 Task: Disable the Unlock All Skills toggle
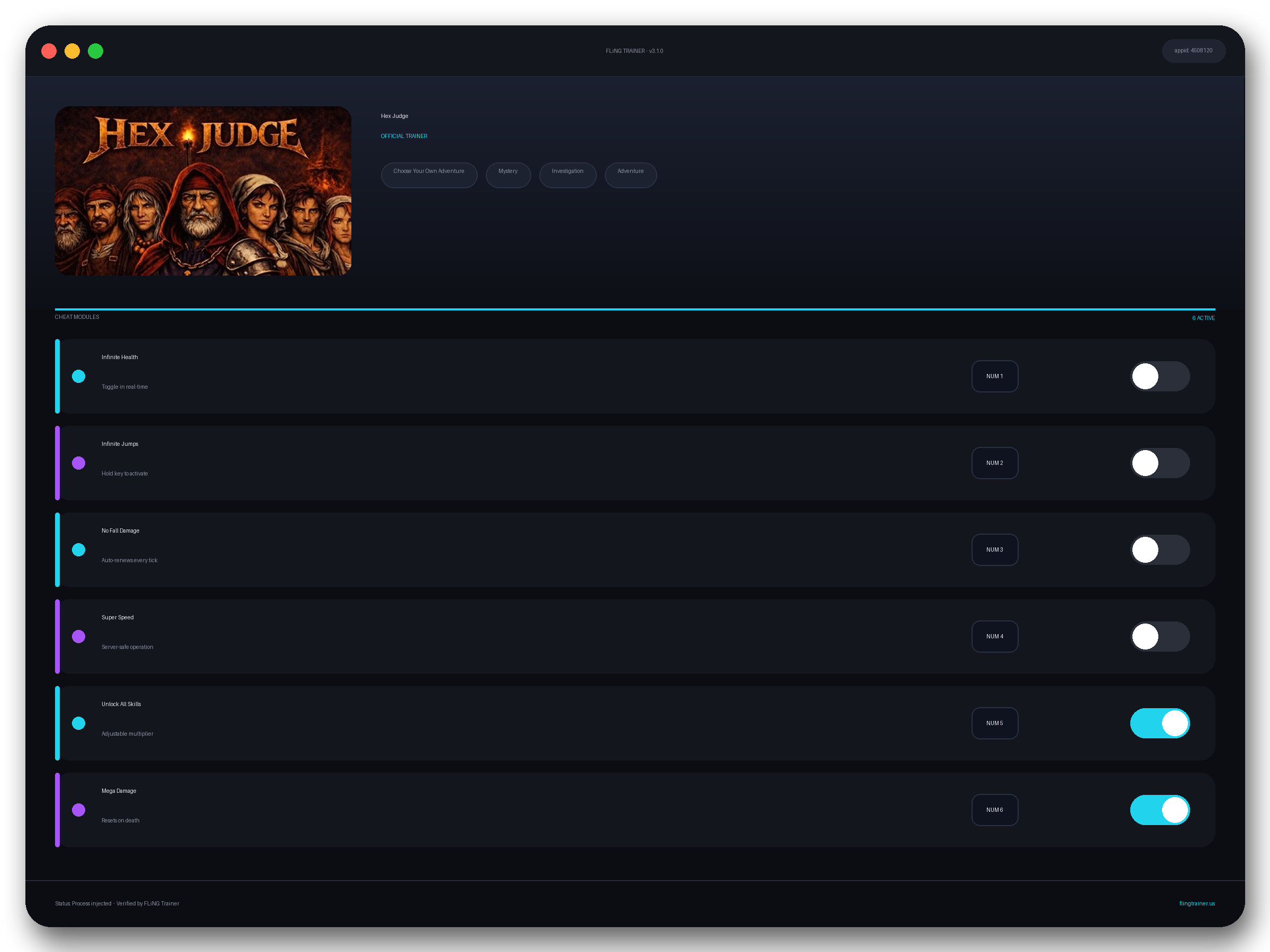1160,723
